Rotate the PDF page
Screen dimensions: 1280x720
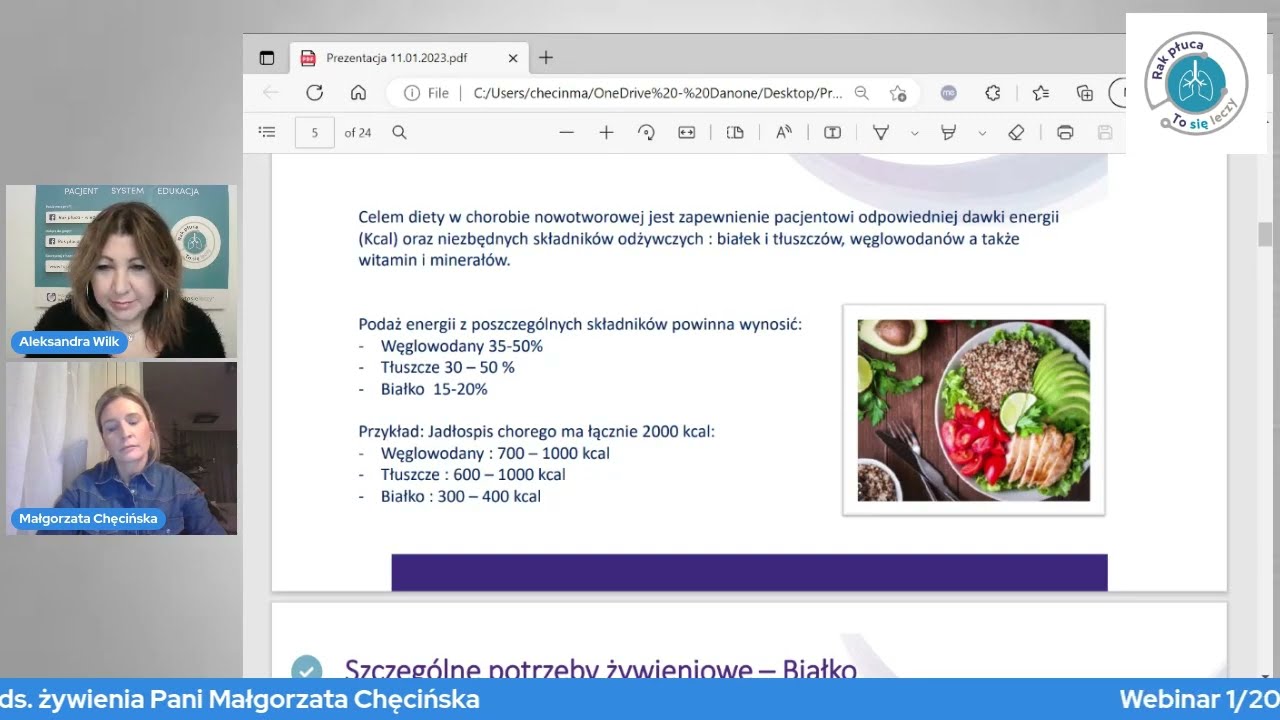point(646,132)
